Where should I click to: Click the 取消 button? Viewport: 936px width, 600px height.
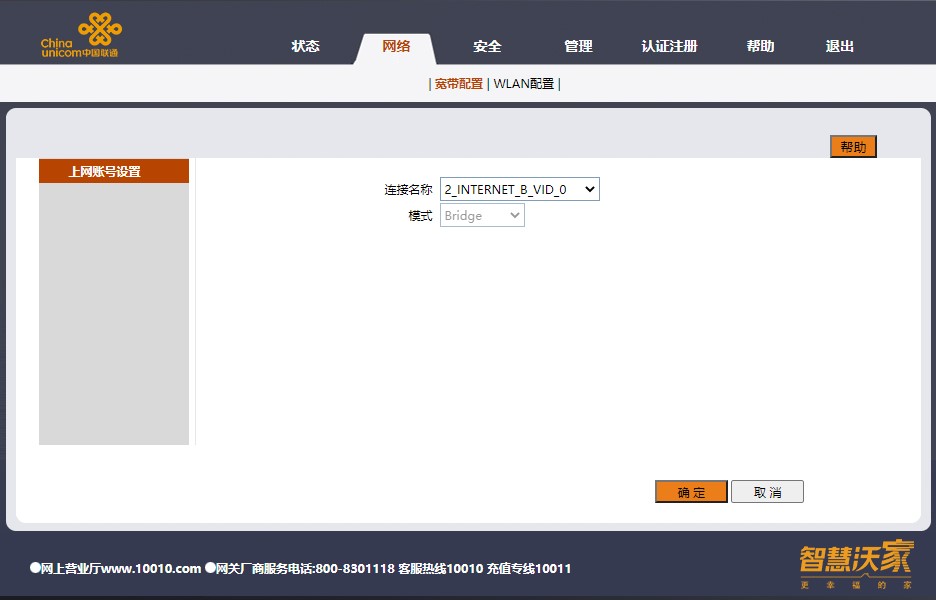[x=767, y=492]
